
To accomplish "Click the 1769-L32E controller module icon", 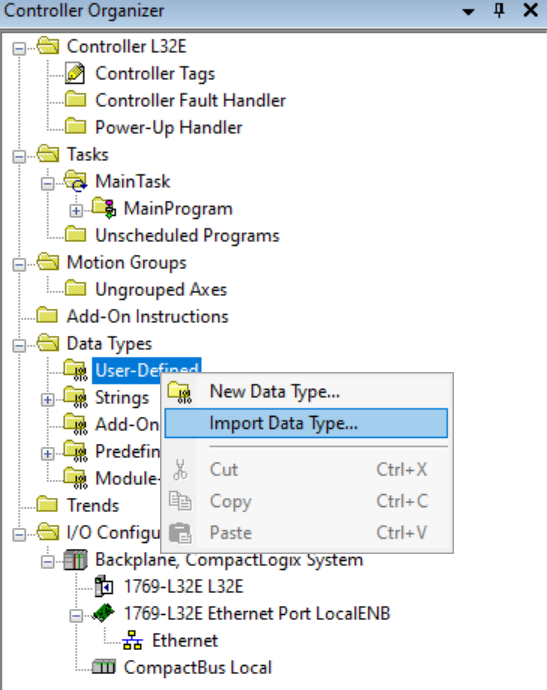I will coord(104,587).
